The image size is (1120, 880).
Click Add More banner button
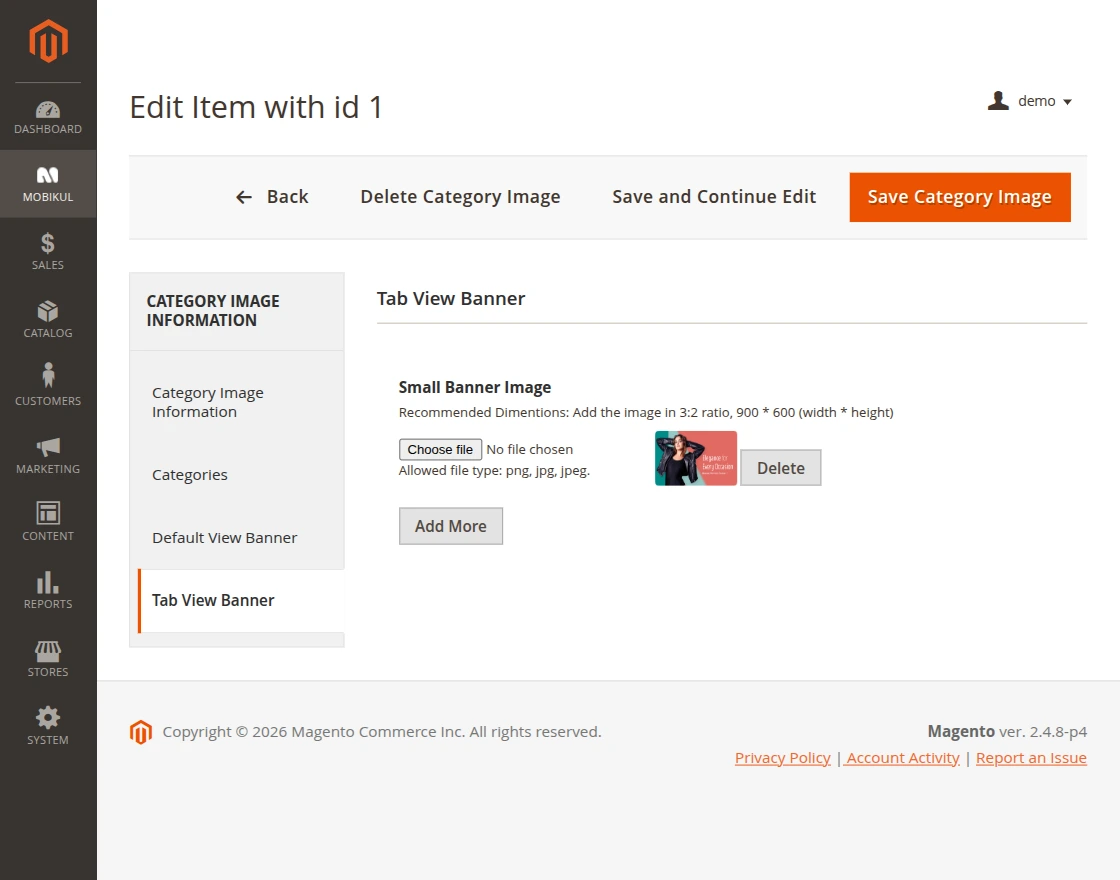[x=451, y=526]
